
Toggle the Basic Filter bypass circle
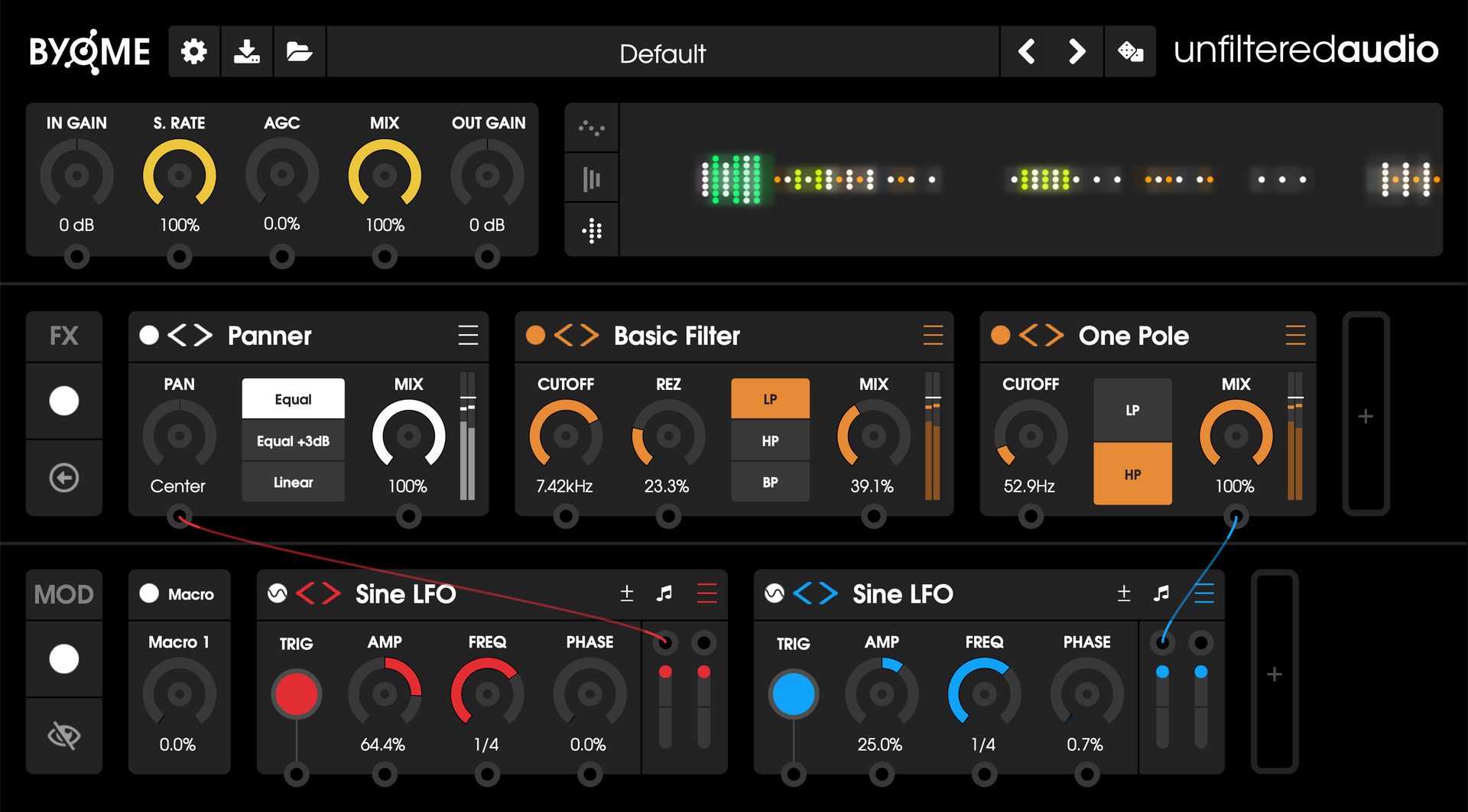(x=535, y=336)
